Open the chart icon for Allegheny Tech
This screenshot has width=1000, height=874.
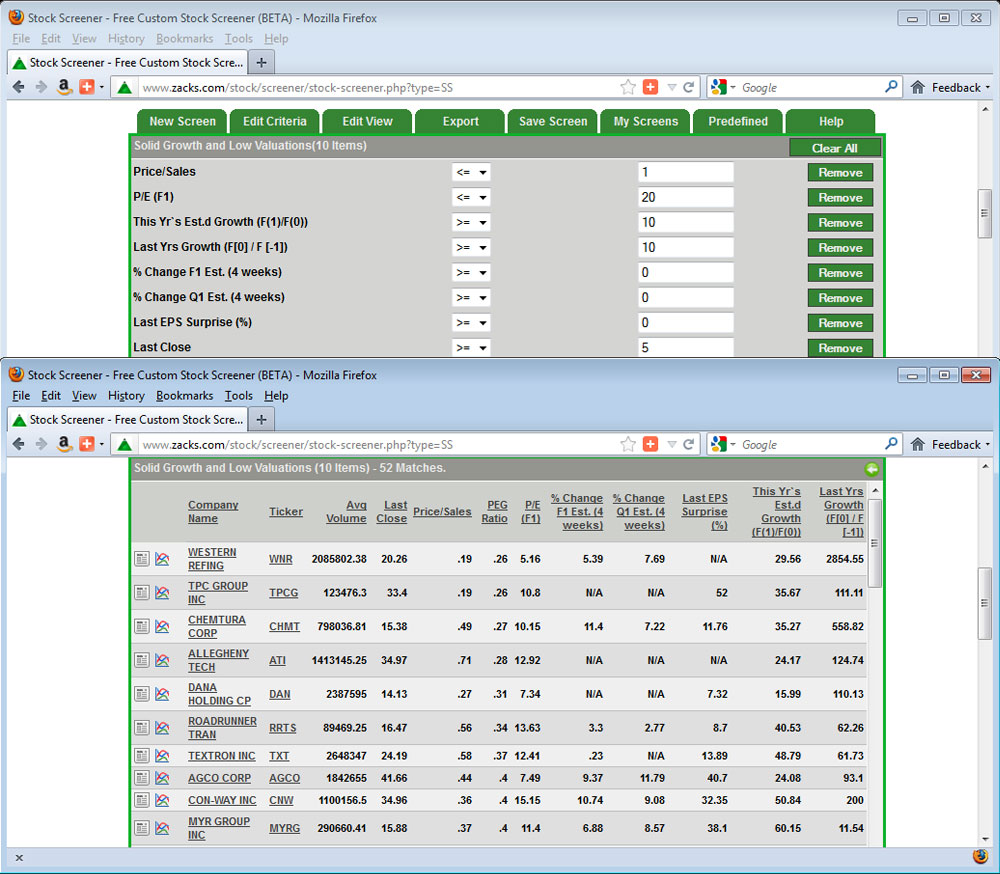tap(162, 660)
